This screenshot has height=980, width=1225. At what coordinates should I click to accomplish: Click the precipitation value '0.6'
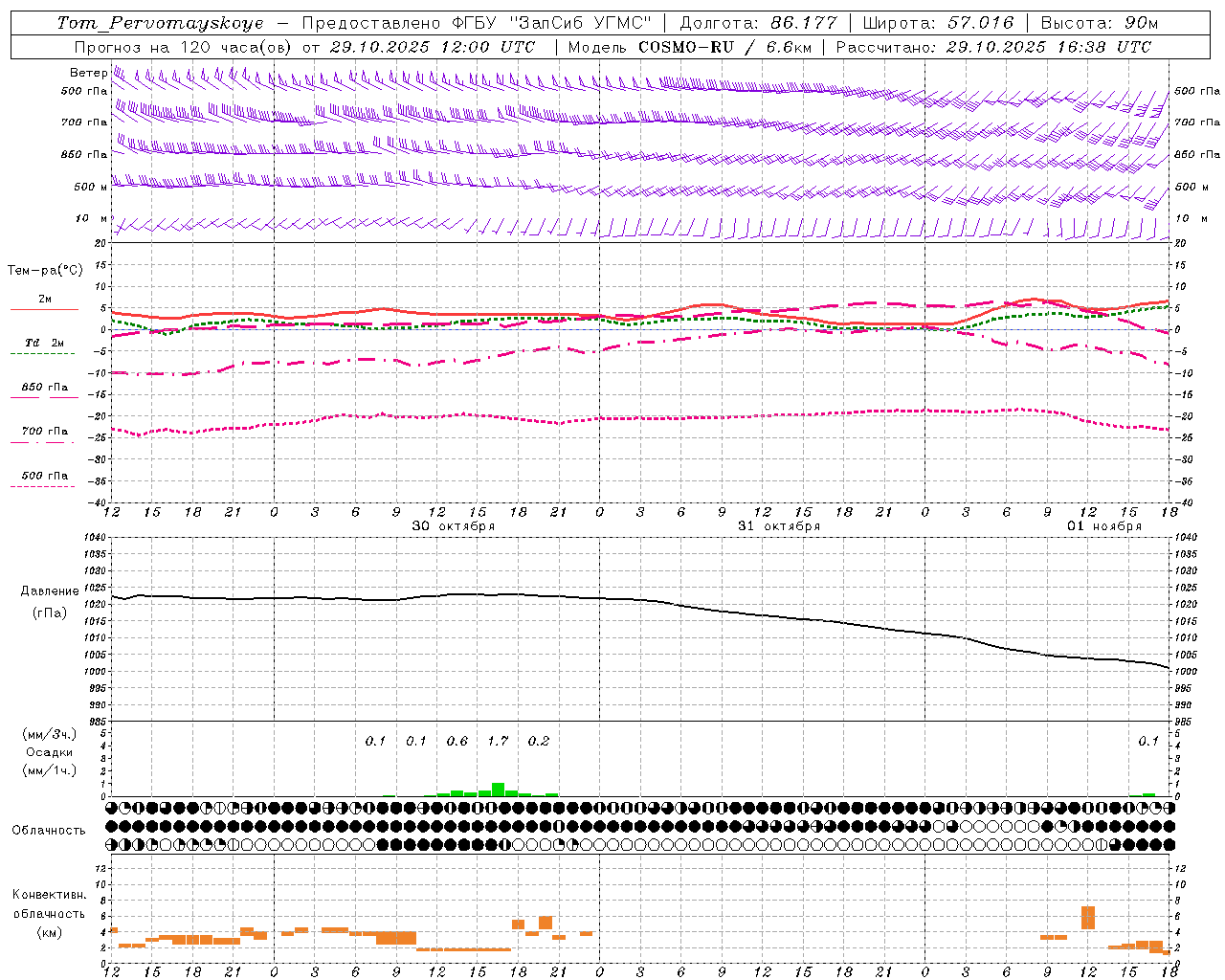point(457,742)
